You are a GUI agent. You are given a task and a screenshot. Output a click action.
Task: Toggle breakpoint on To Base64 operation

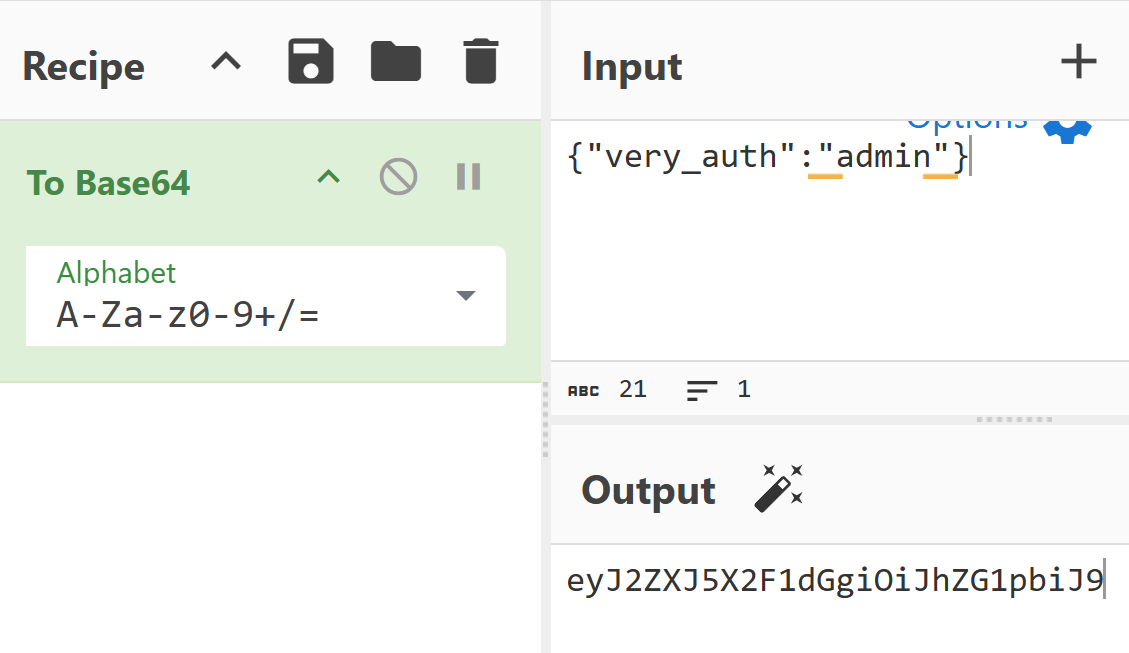(x=468, y=178)
